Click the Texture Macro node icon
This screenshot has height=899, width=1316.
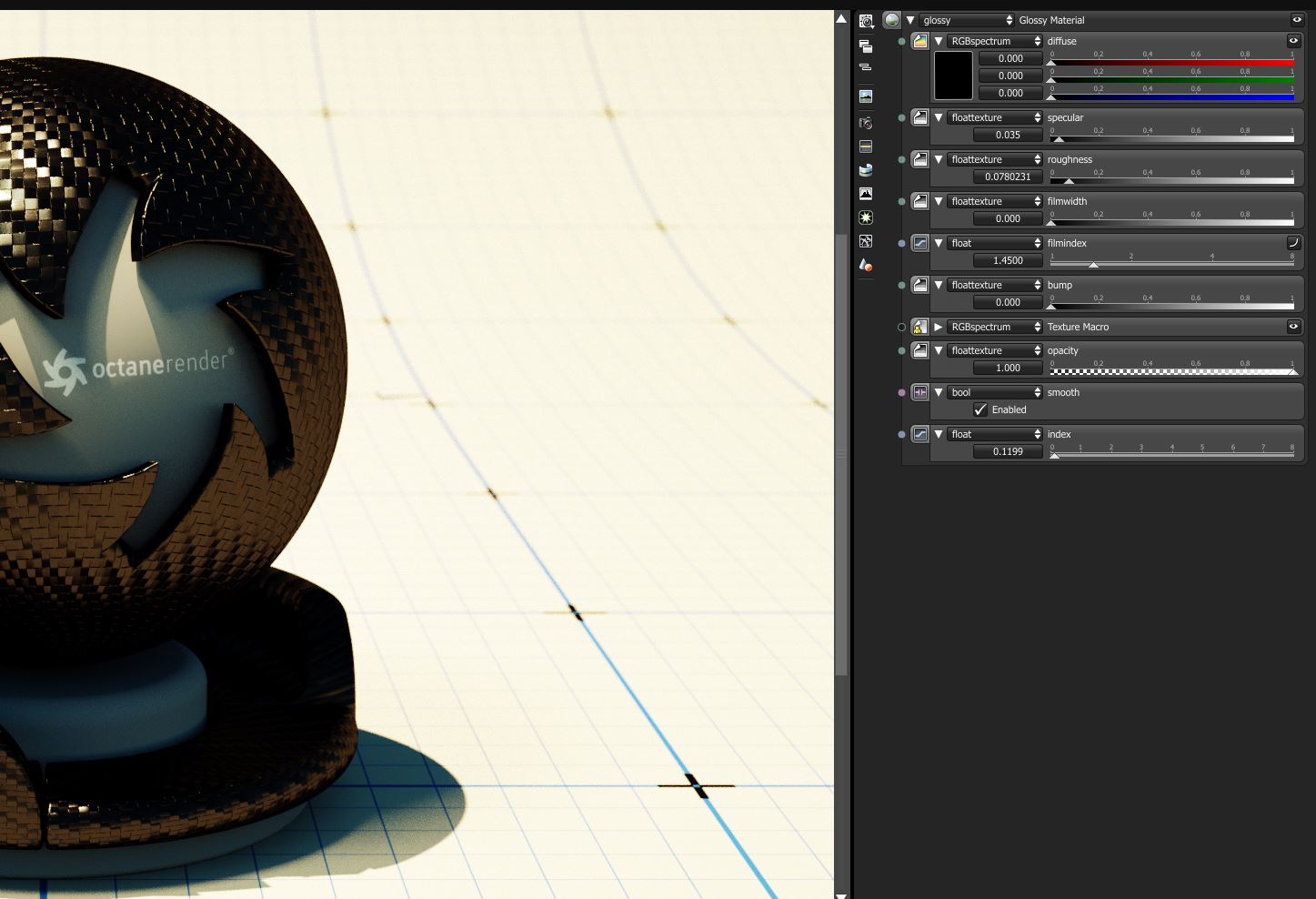click(920, 327)
